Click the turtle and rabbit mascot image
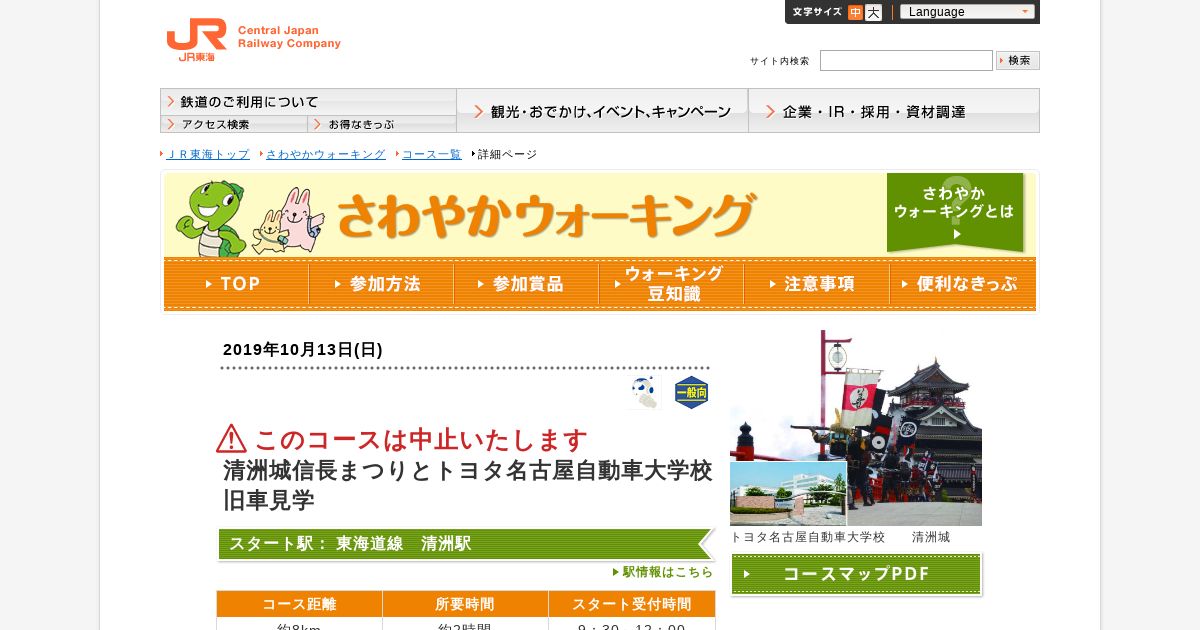 coord(249,217)
